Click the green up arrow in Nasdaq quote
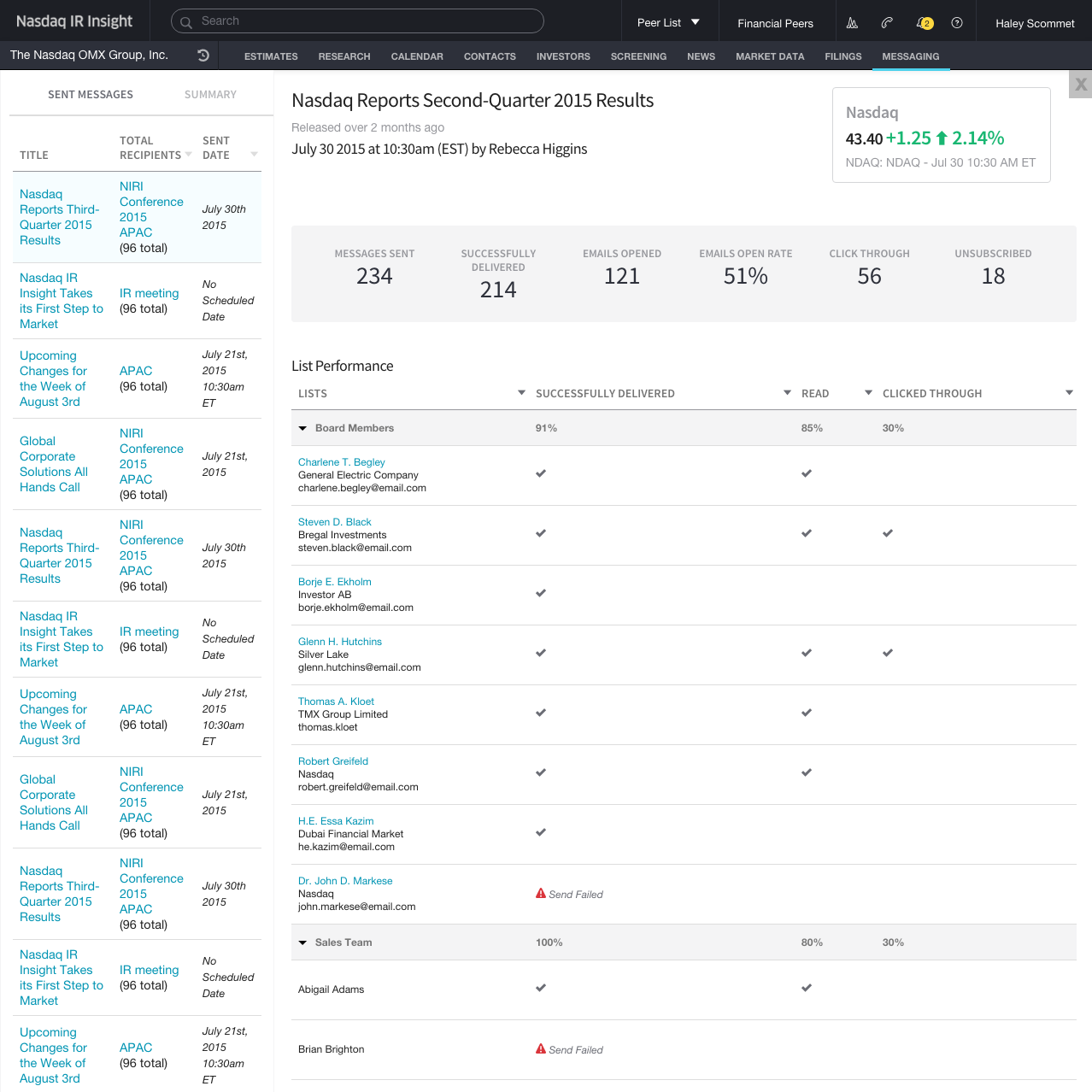1092x1092 pixels. tap(942, 138)
